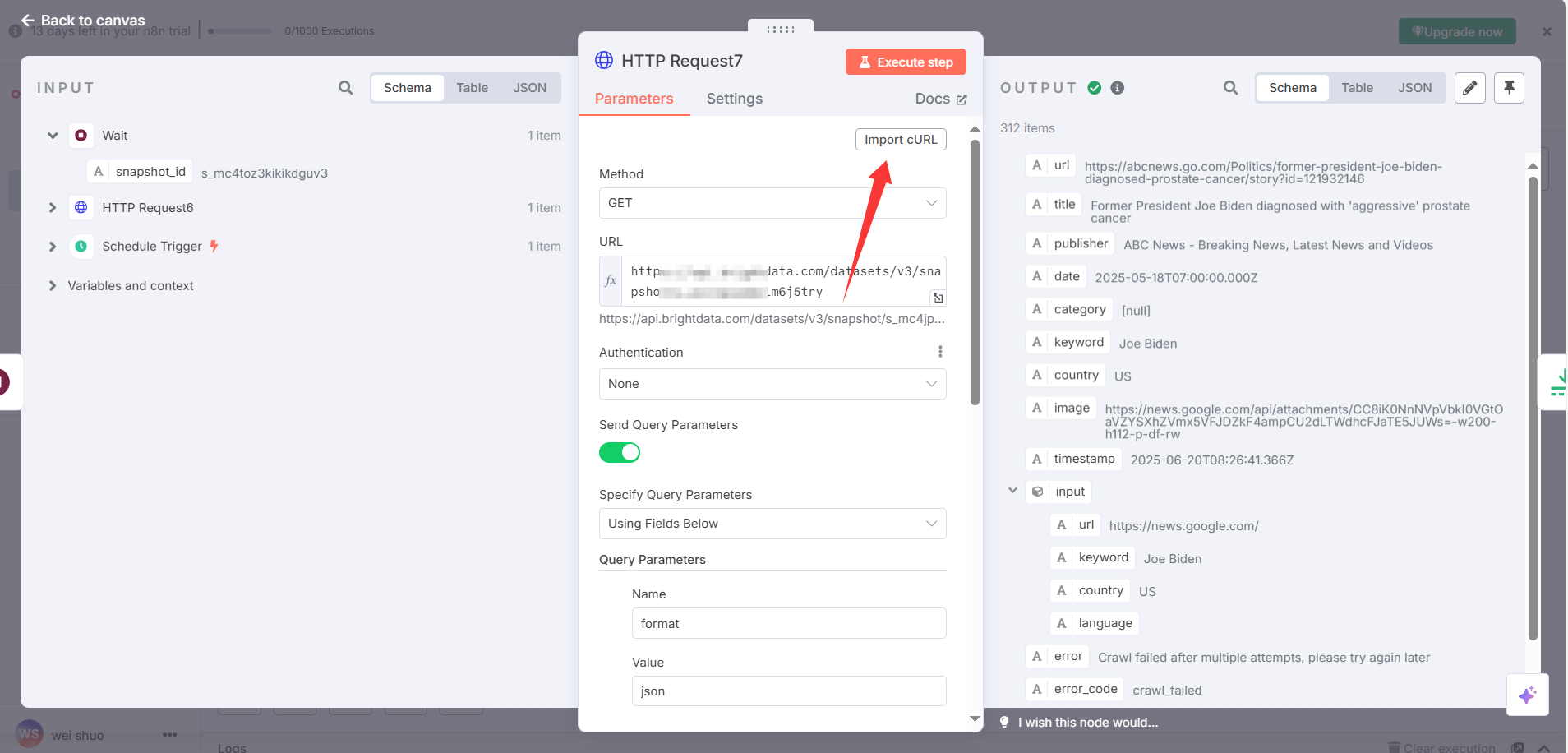Open the Docs link
1568x753 pixels.
coord(941,99)
